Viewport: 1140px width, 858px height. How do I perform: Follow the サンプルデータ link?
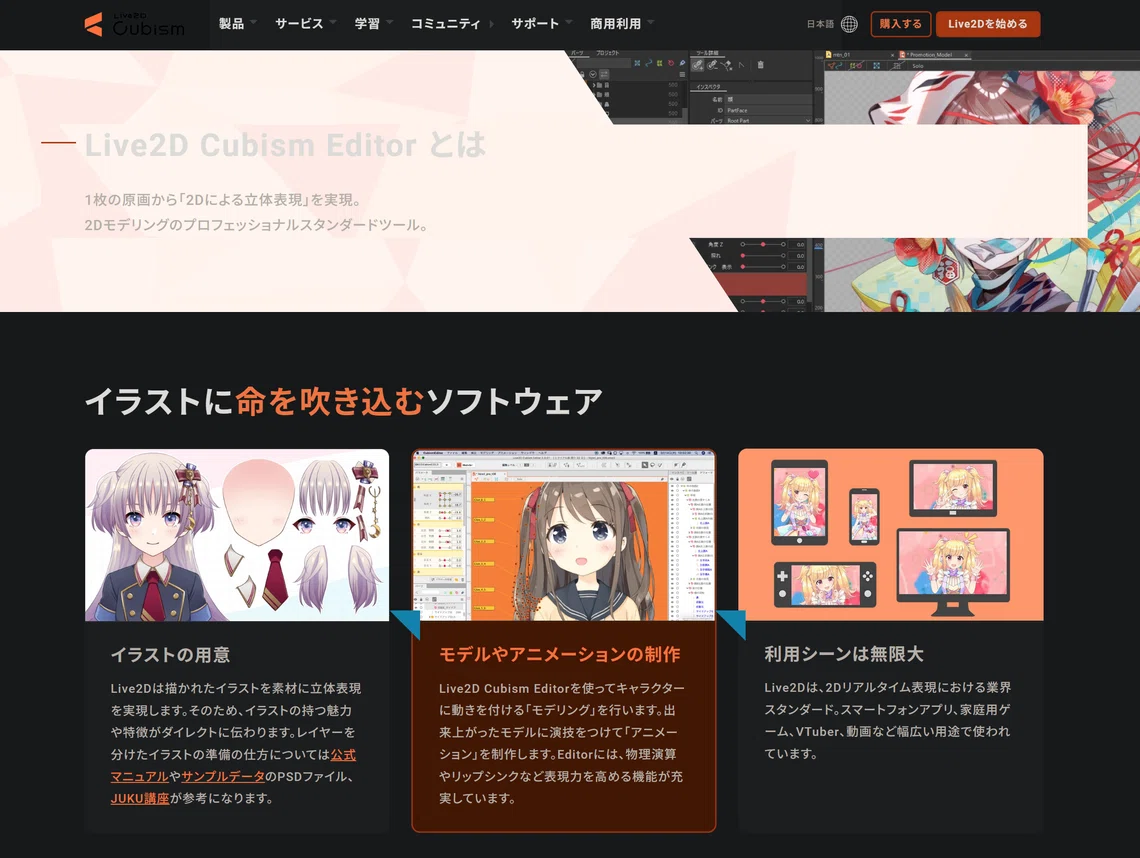click(222, 777)
